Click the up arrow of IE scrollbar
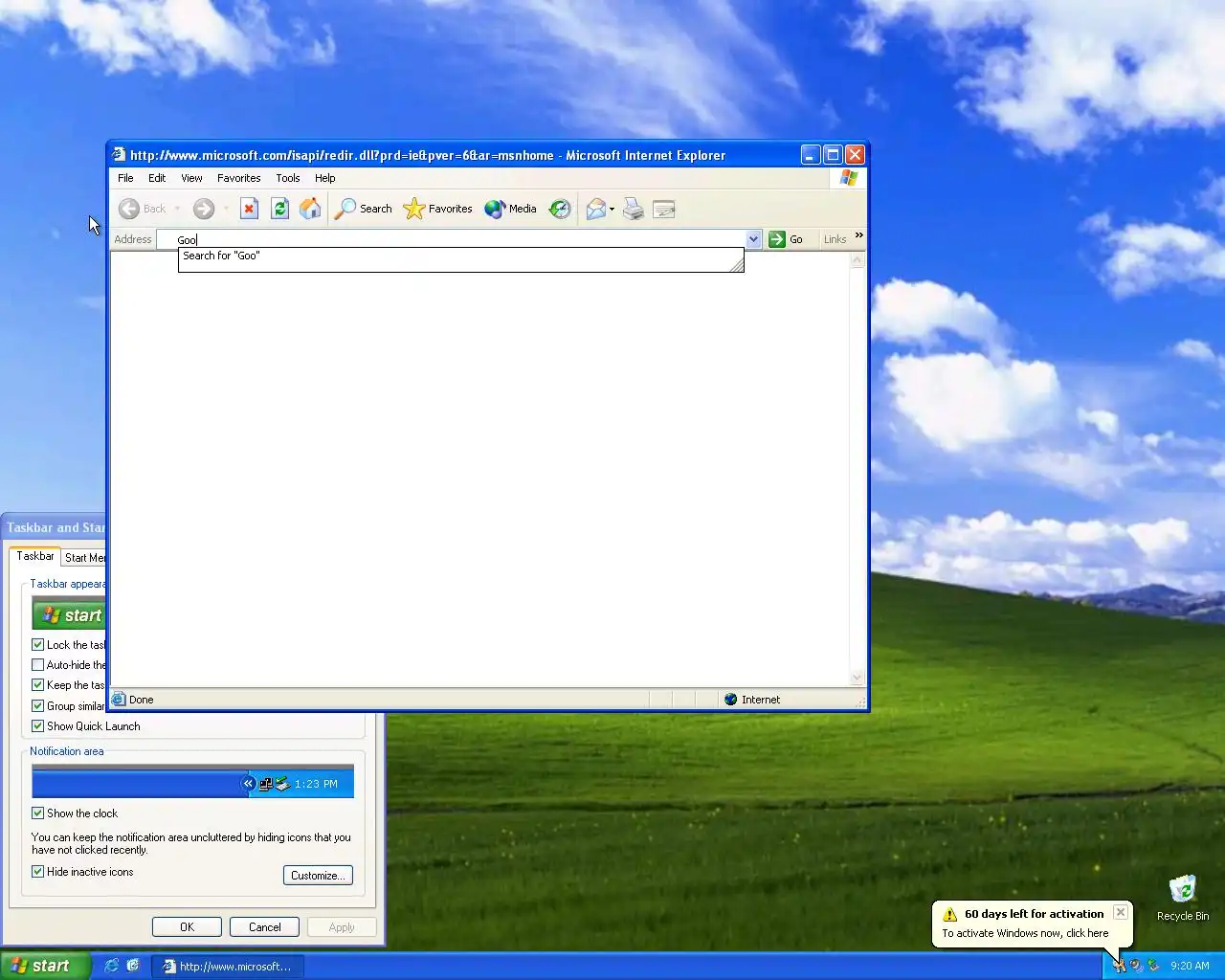1225x980 pixels. pos(857,261)
